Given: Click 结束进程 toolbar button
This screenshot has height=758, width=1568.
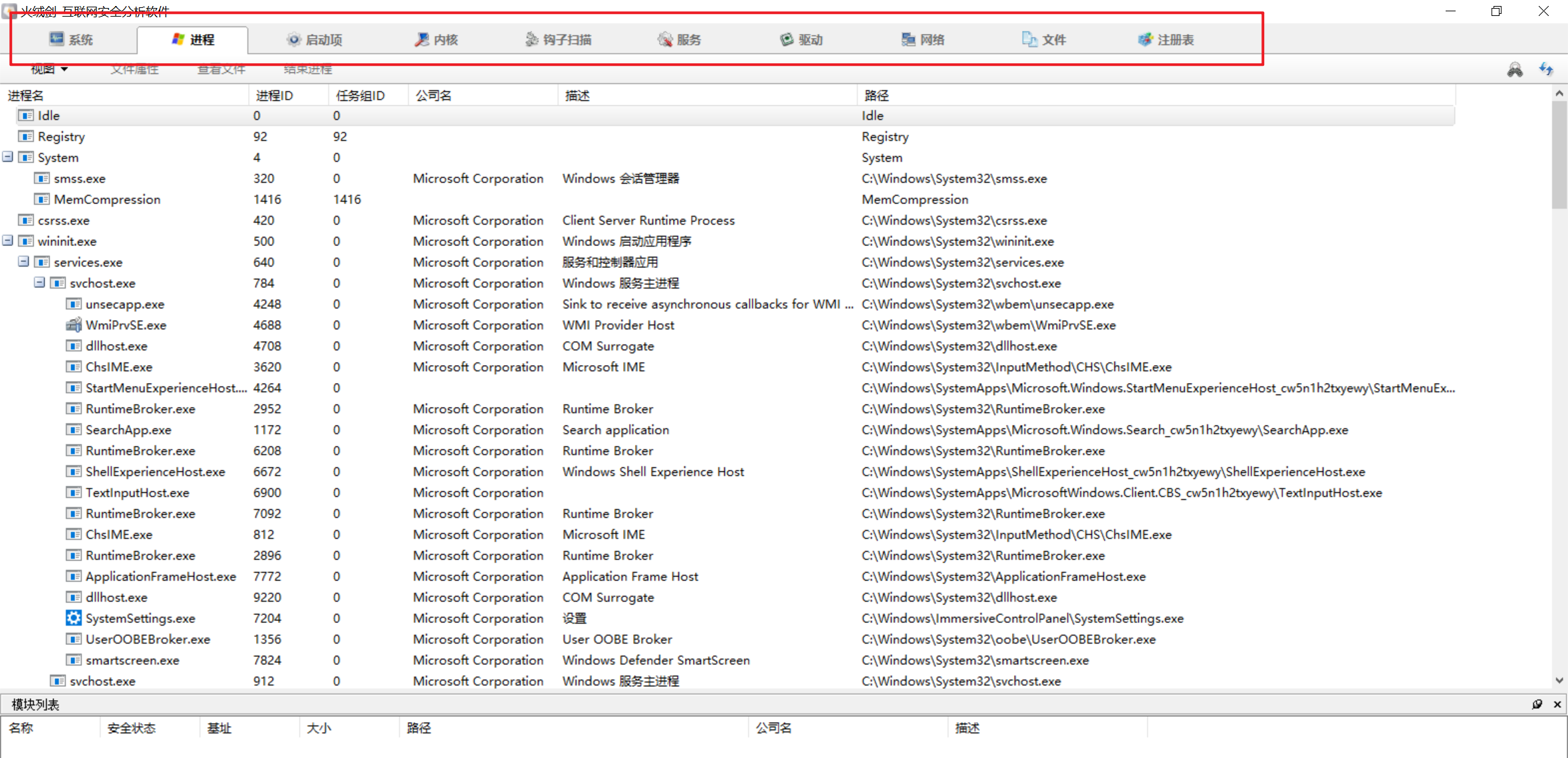Looking at the screenshot, I should 308,69.
